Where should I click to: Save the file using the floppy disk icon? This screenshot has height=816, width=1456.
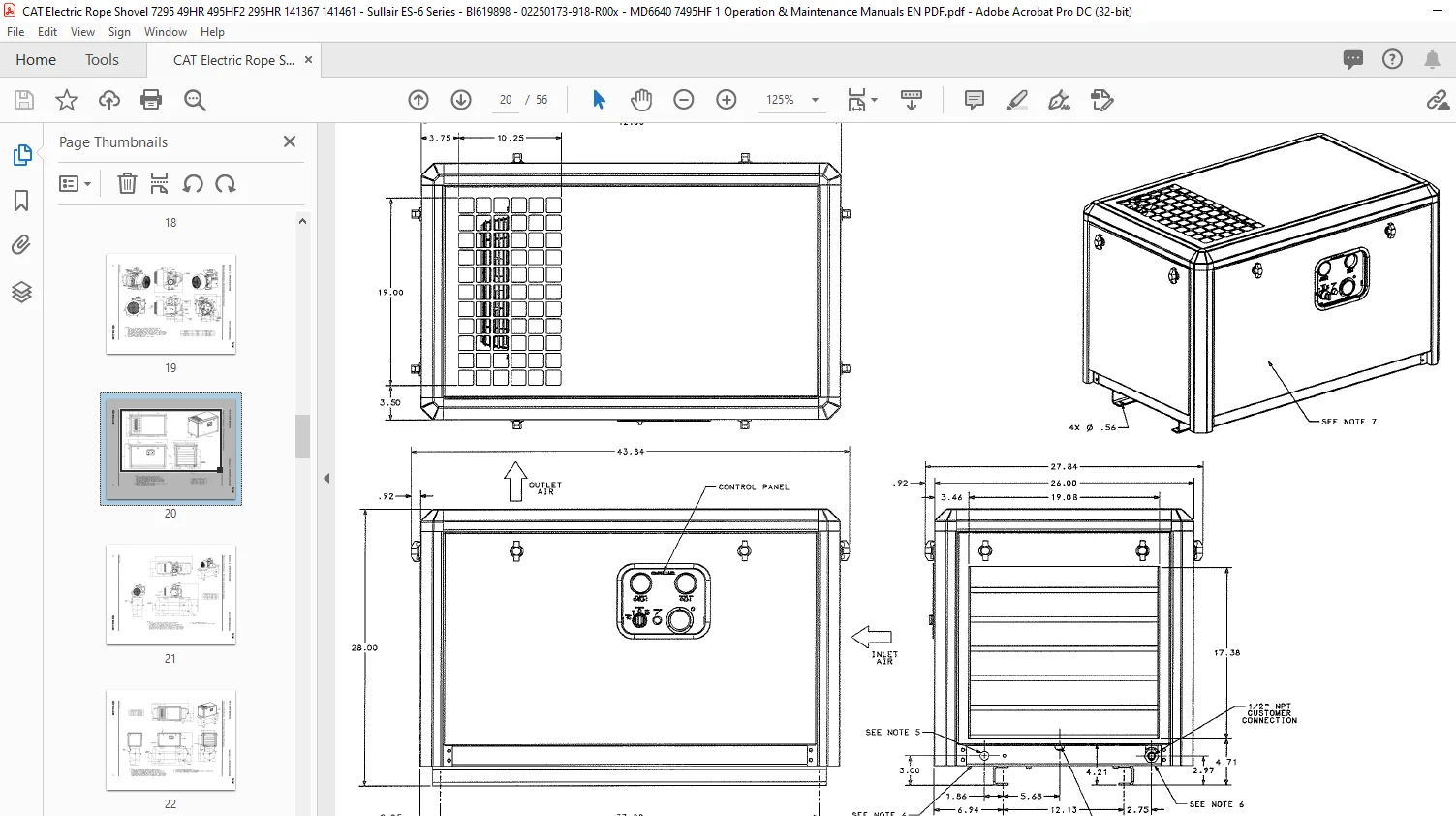pyautogui.click(x=24, y=100)
